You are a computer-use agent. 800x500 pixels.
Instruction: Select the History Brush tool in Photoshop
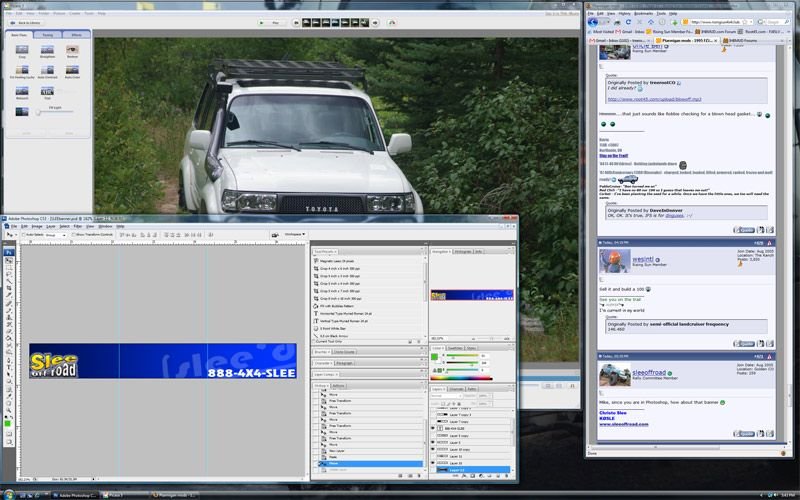[9, 324]
